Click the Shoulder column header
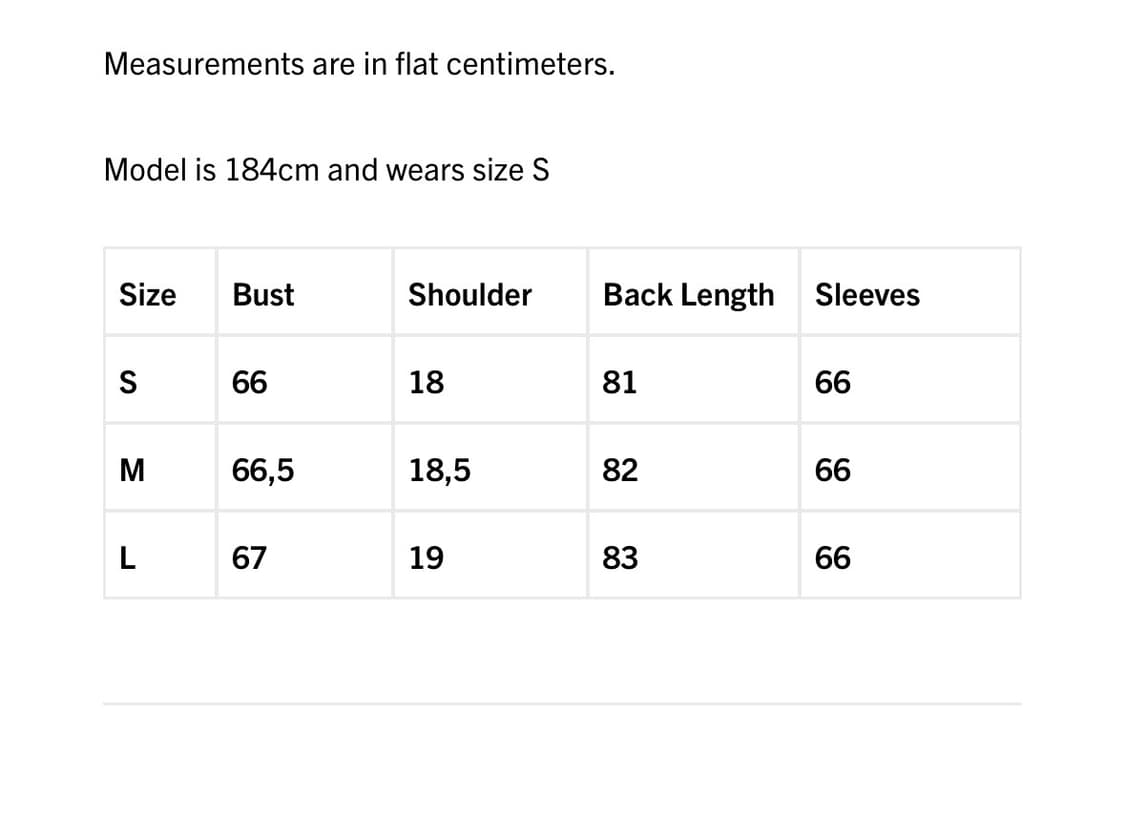 tap(469, 295)
